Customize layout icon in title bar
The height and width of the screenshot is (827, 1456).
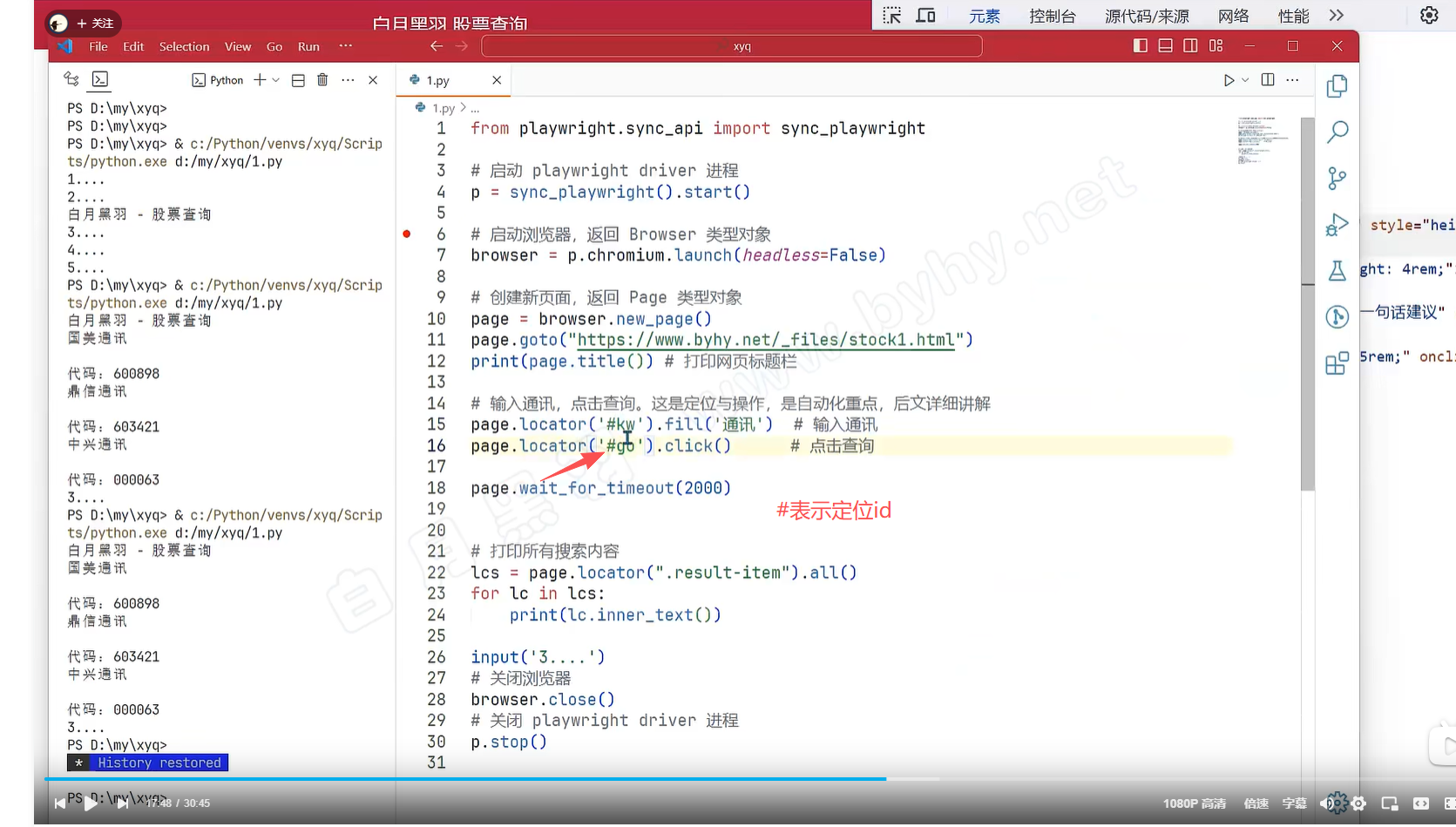pyautogui.click(x=1216, y=45)
